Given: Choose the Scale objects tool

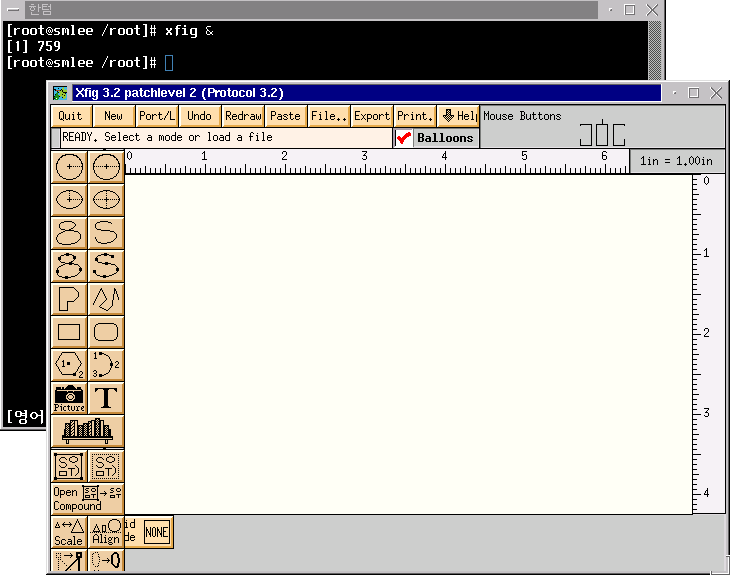Looking at the screenshot, I should (x=69, y=532).
